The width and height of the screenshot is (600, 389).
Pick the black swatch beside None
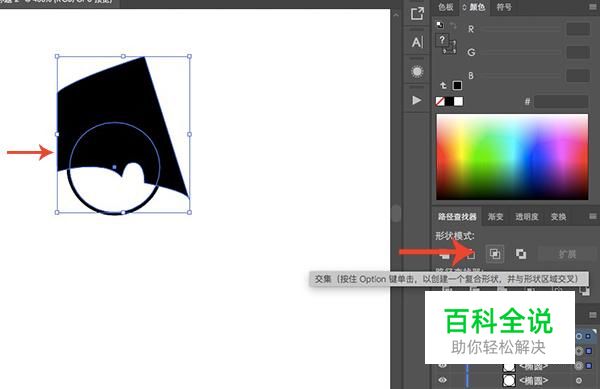(x=449, y=101)
